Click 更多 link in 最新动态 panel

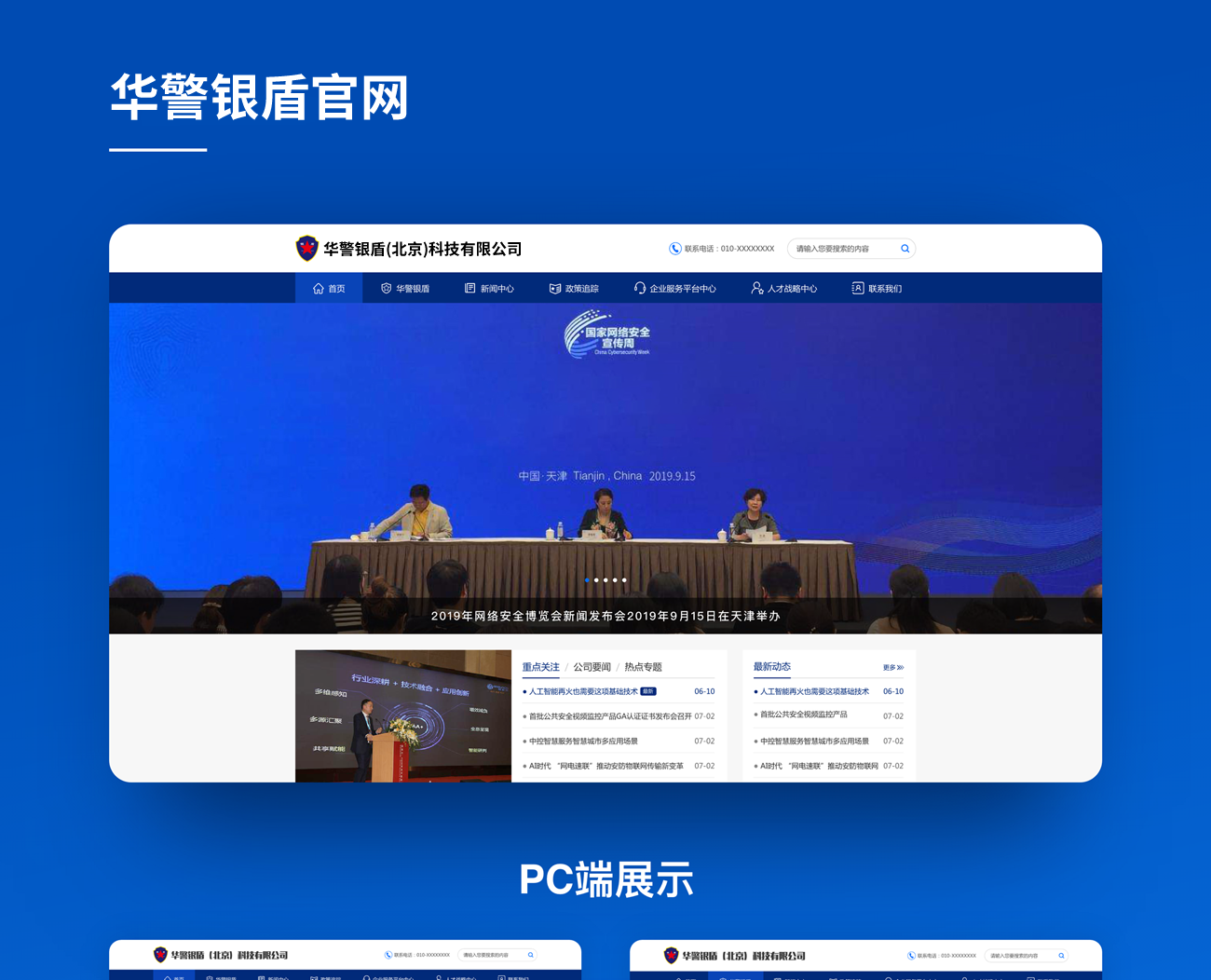[892, 668]
